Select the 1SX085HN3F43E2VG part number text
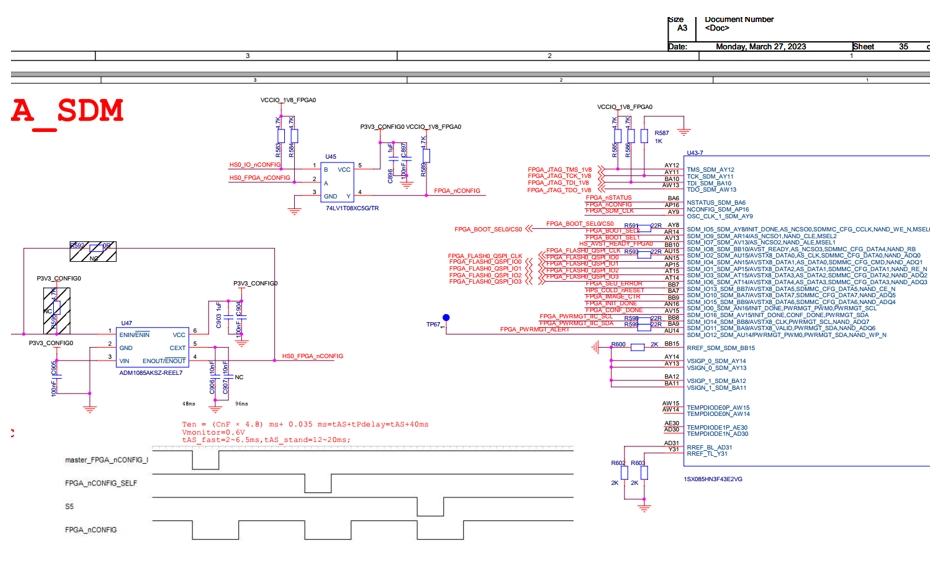 point(713,479)
